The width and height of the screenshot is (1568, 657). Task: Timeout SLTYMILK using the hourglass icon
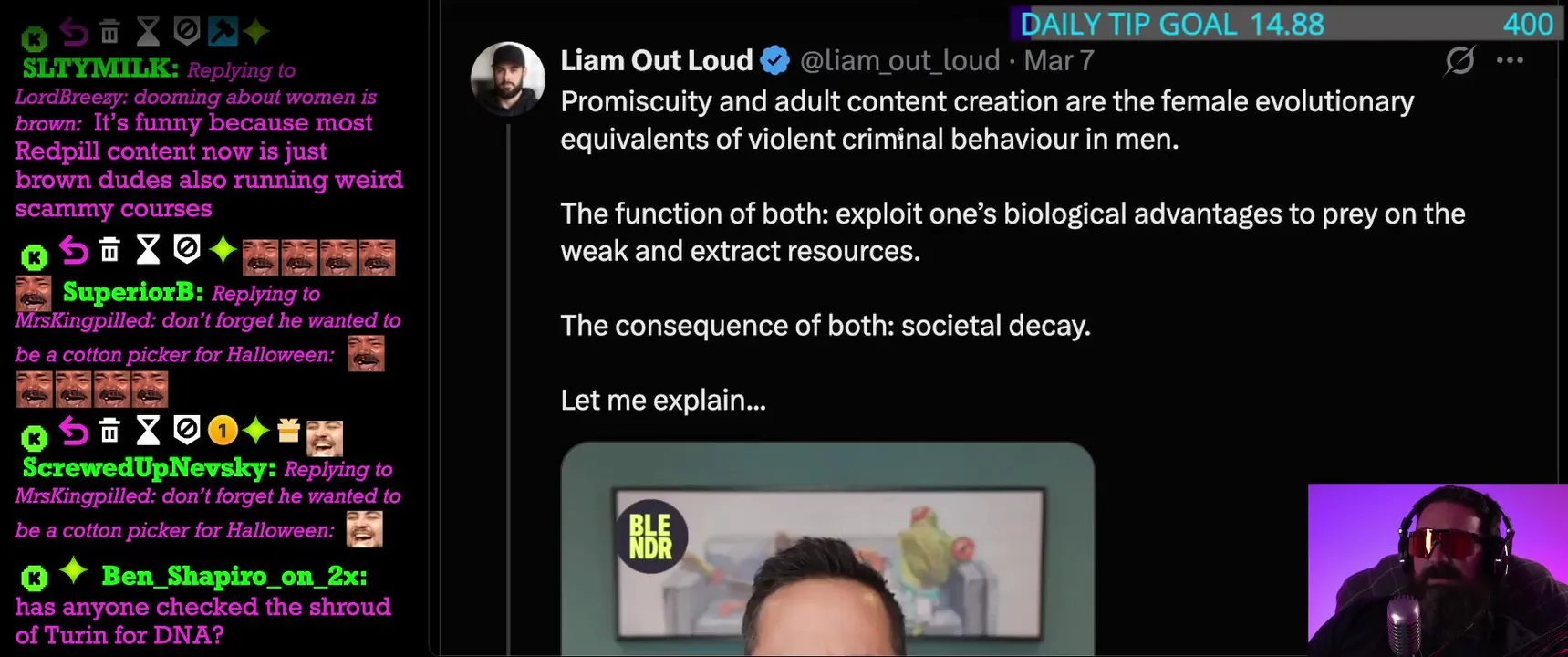(x=148, y=32)
